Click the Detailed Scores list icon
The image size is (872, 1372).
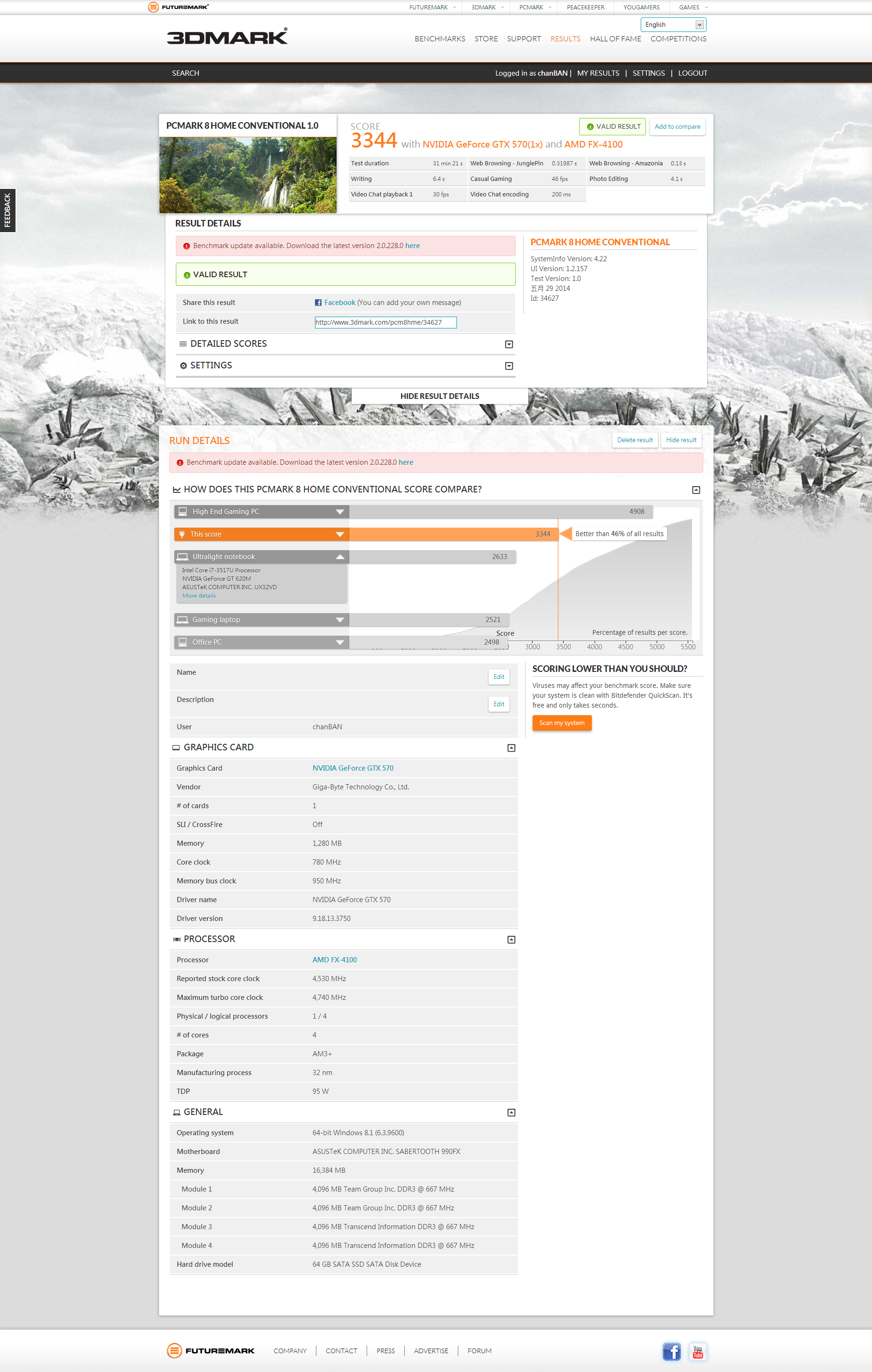183,343
